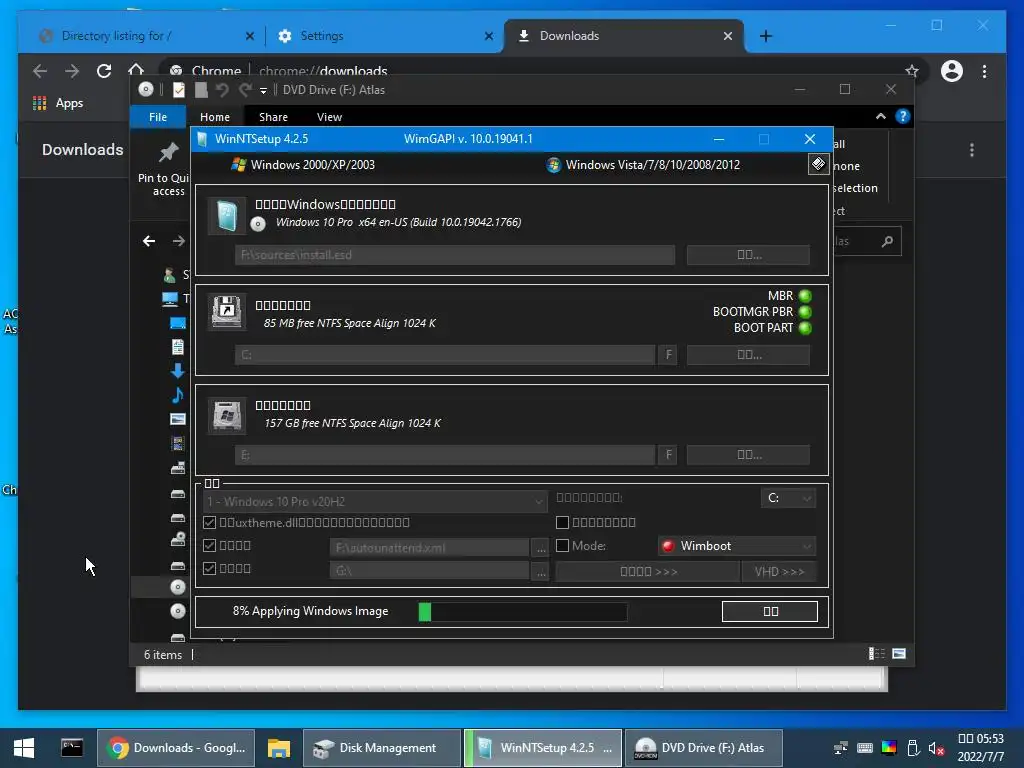
Task: Select the Windows Vista/7/8/10/2008/2012 tab
Action: (643, 165)
